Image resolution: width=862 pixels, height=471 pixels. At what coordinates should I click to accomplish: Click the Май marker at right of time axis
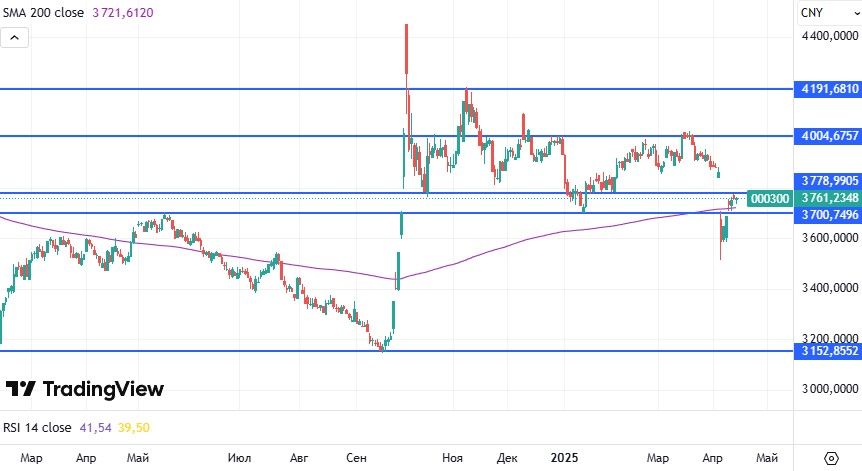point(766,457)
